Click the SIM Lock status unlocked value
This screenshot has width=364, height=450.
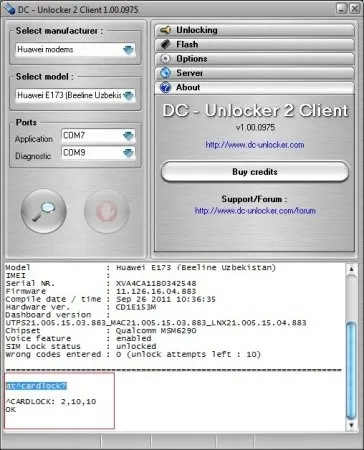136,346
